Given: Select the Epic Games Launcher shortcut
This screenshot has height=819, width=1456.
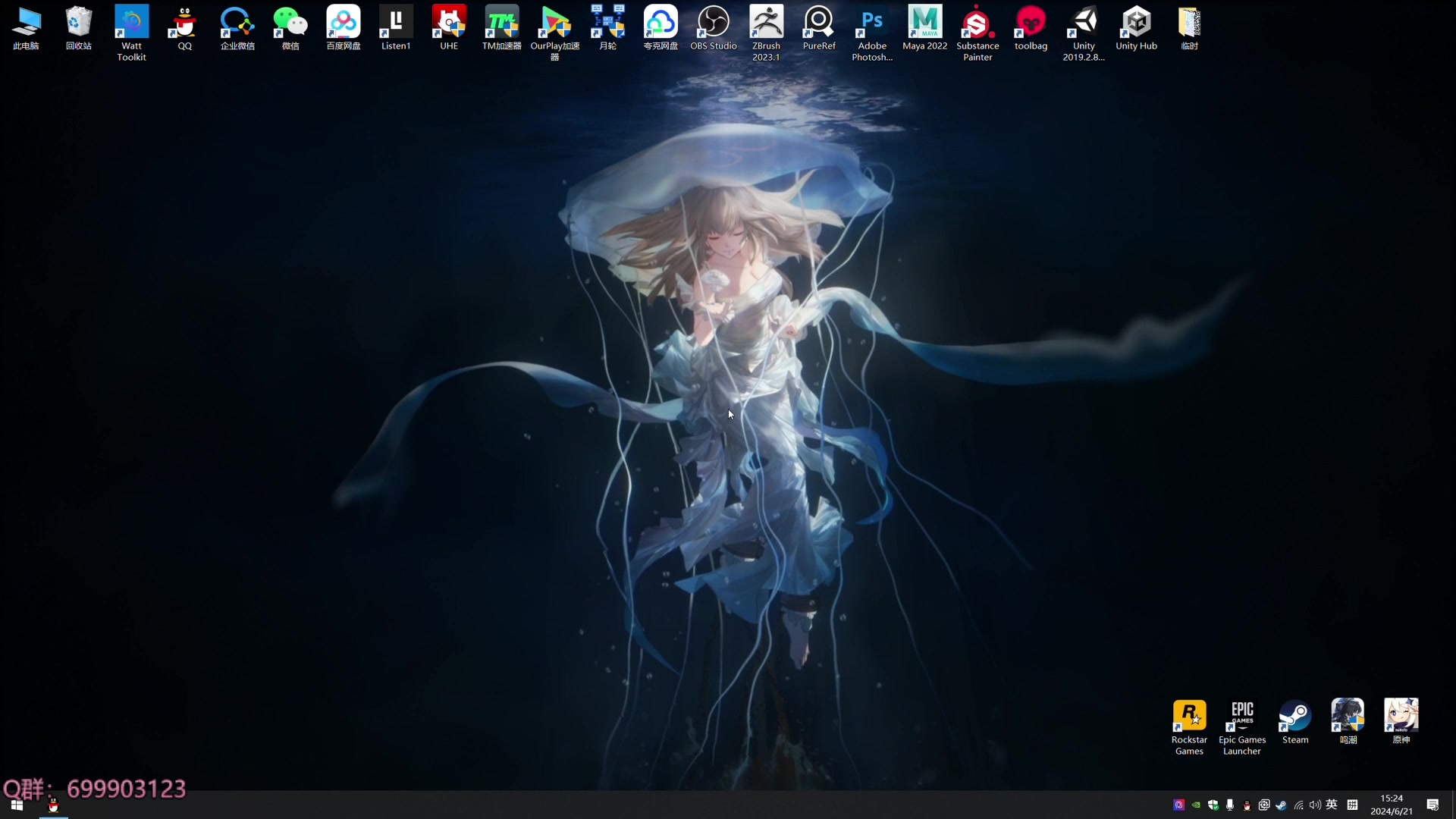Looking at the screenshot, I should 1242,728.
